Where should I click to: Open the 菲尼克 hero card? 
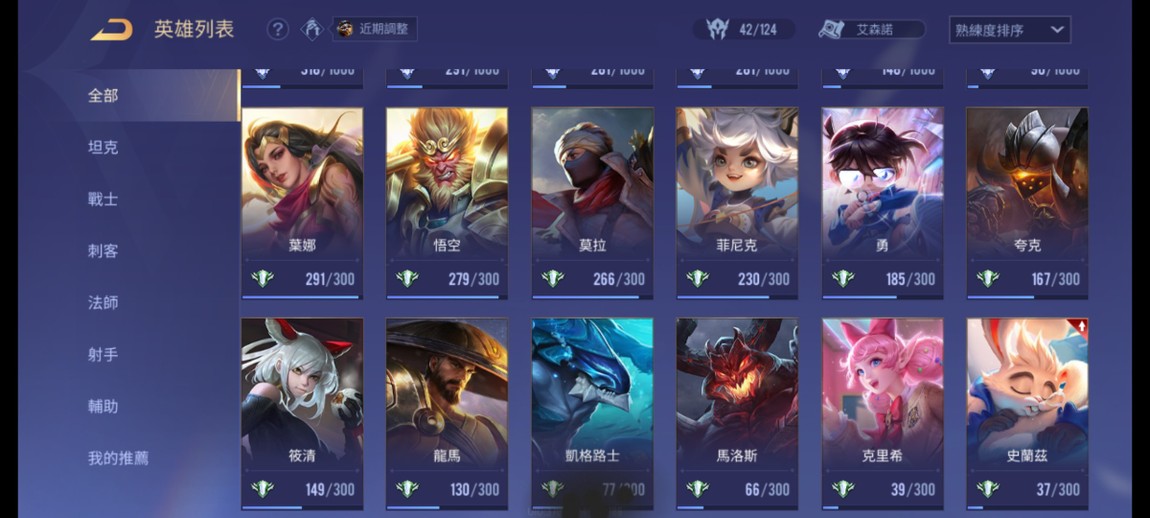click(x=737, y=203)
